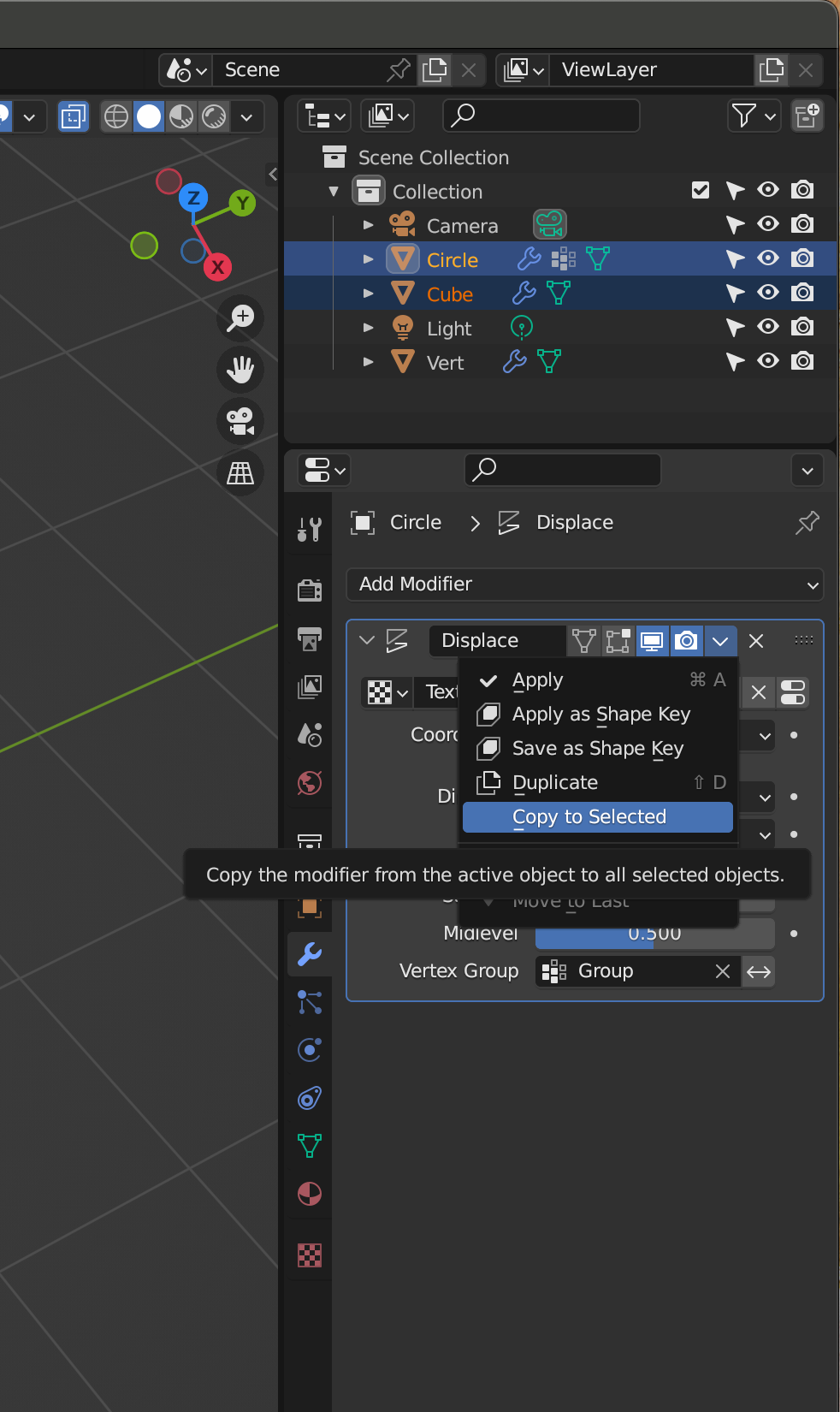Open Object Constraints properties tab
840x1412 pixels.
(x=310, y=1098)
